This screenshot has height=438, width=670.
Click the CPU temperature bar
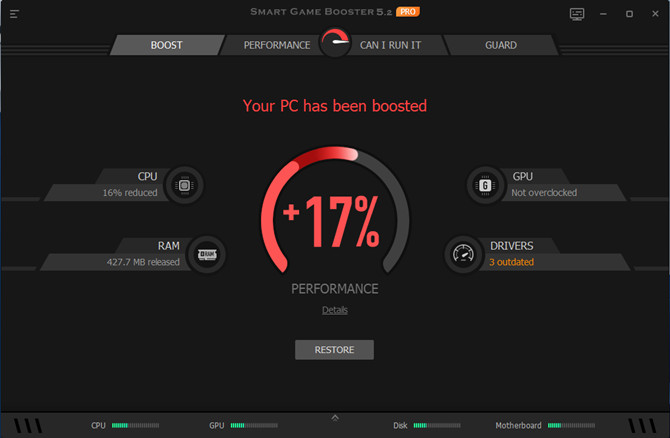[x=135, y=426]
